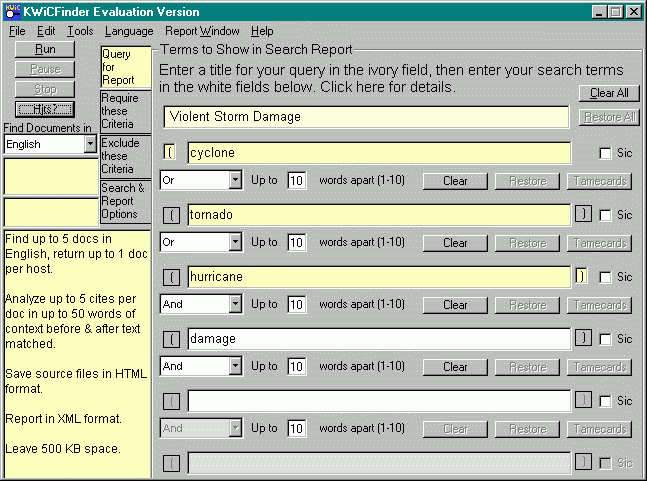
Task: Click 'Find up to 5 docs in' summary text
Action: pyautogui.click(x=58, y=239)
